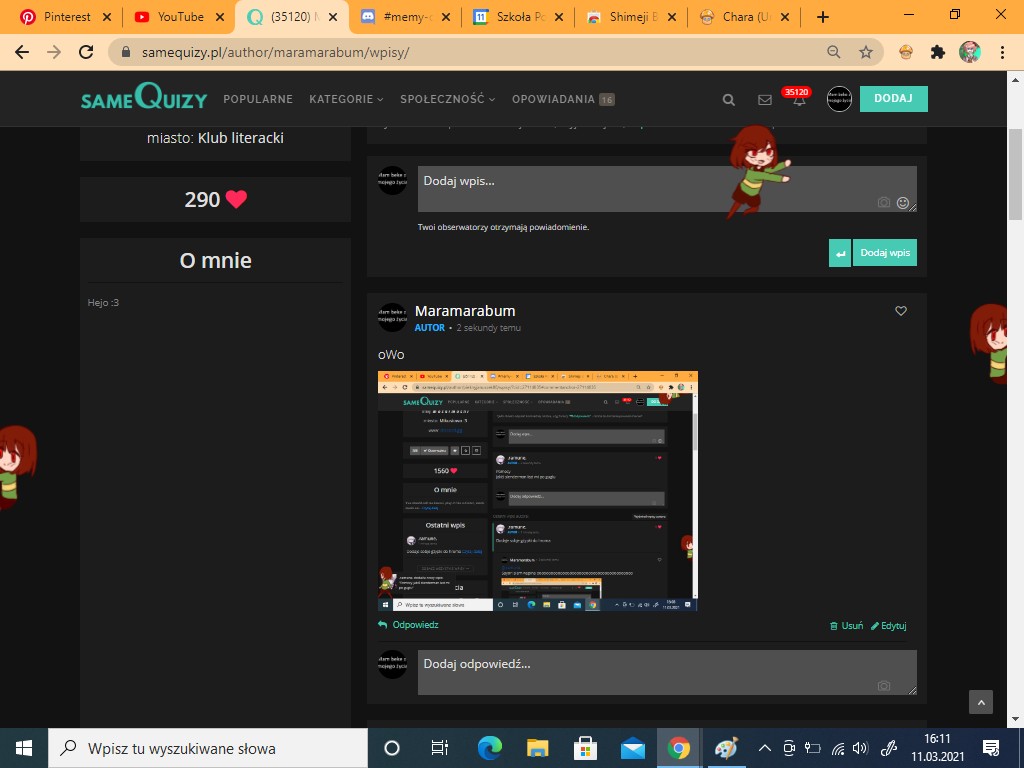Viewport: 1024px width, 768px height.
Task: Click the trash Usuń icon on post
Action: [835, 626]
